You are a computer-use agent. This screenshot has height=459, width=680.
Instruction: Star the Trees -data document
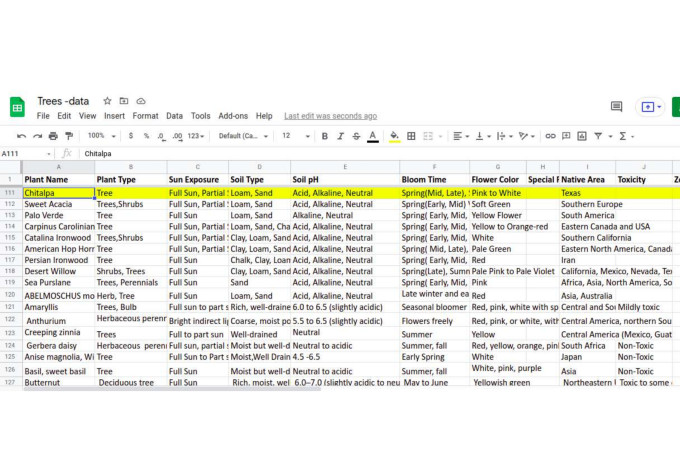point(107,101)
